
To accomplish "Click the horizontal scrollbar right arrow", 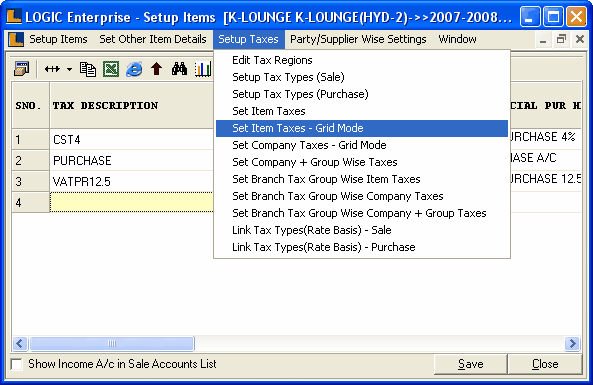I will (x=572, y=343).
